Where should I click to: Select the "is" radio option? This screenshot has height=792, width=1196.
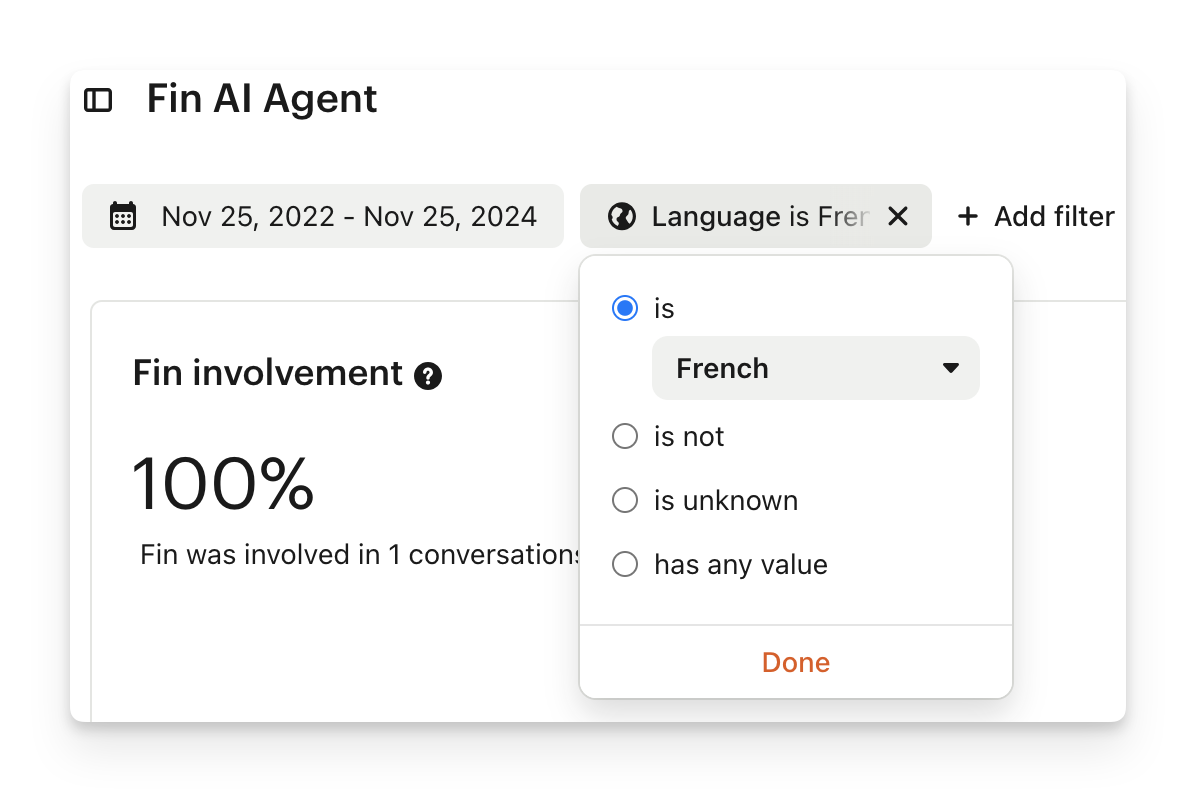tap(625, 308)
